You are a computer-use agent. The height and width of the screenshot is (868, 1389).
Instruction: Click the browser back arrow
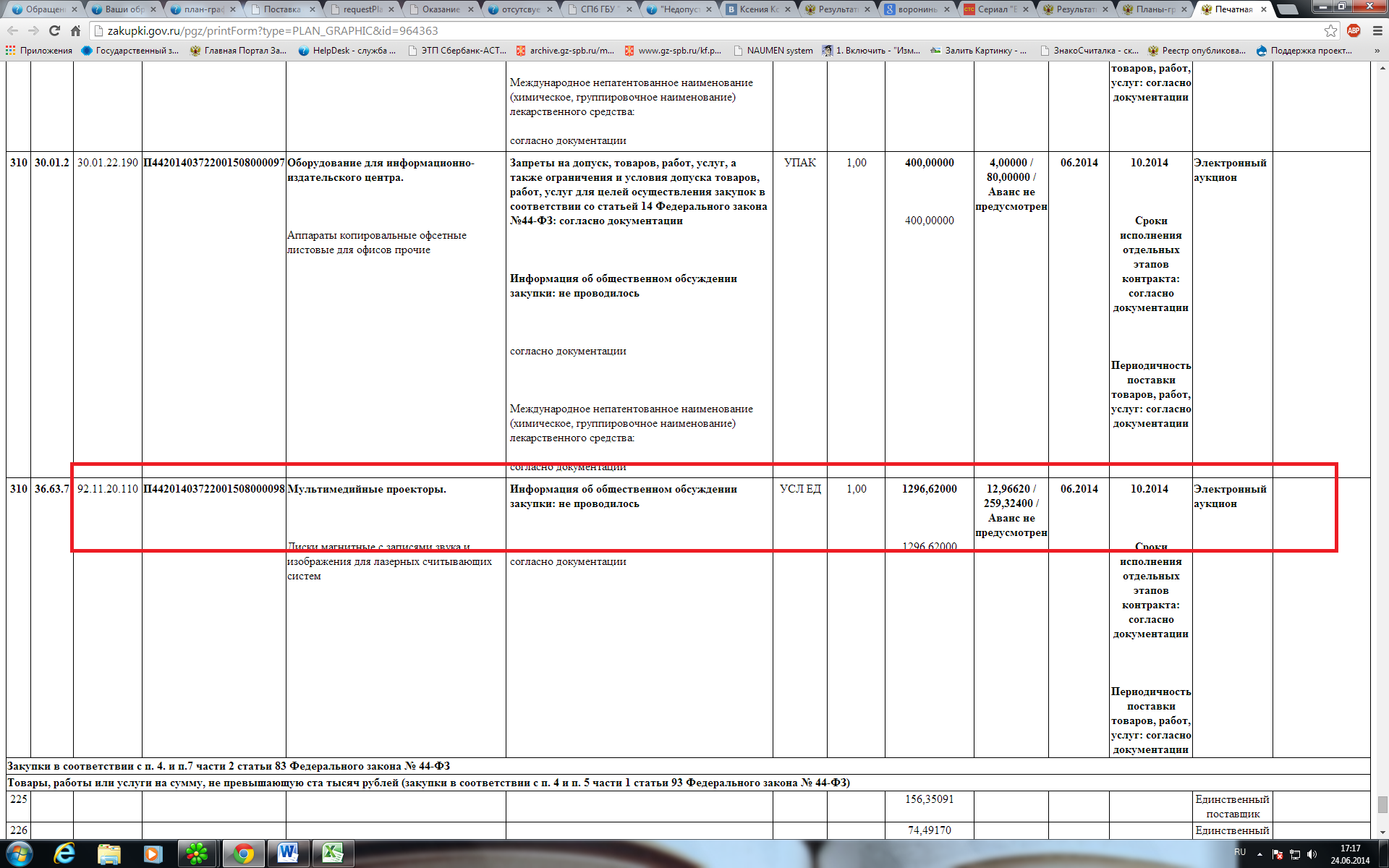pyautogui.click(x=12, y=31)
